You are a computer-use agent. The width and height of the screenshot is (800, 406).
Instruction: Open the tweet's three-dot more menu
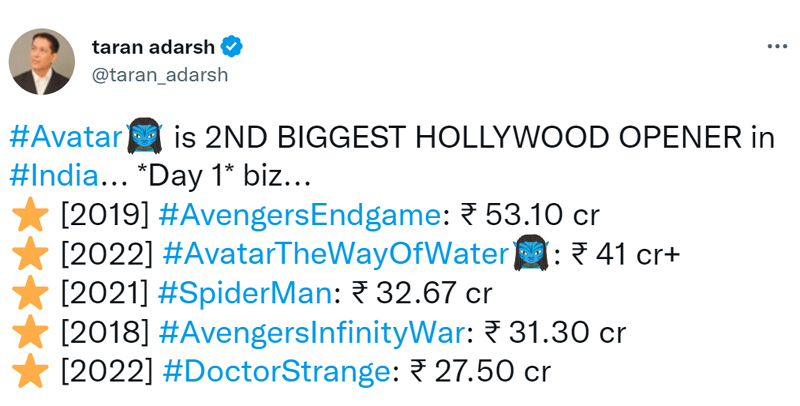pyautogui.click(x=775, y=46)
